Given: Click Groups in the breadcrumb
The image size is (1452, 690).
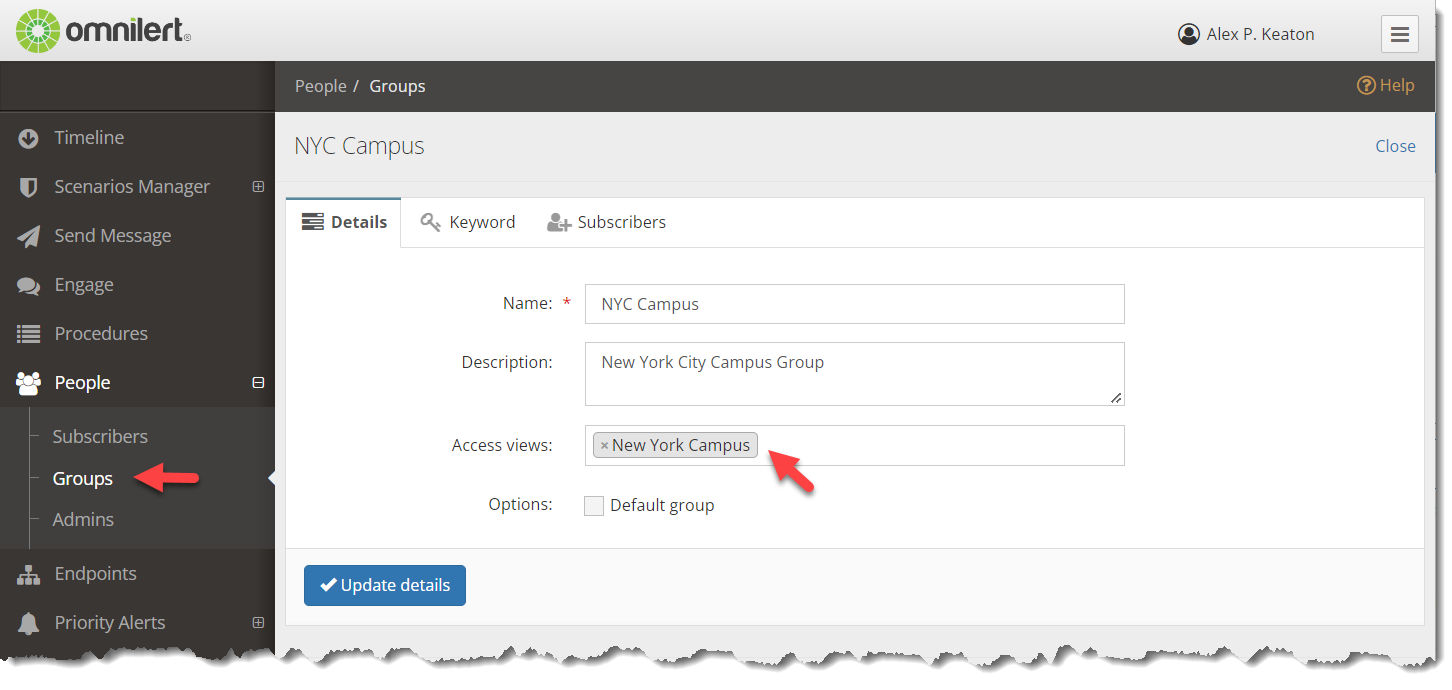Looking at the screenshot, I should (x=397, y=86).
